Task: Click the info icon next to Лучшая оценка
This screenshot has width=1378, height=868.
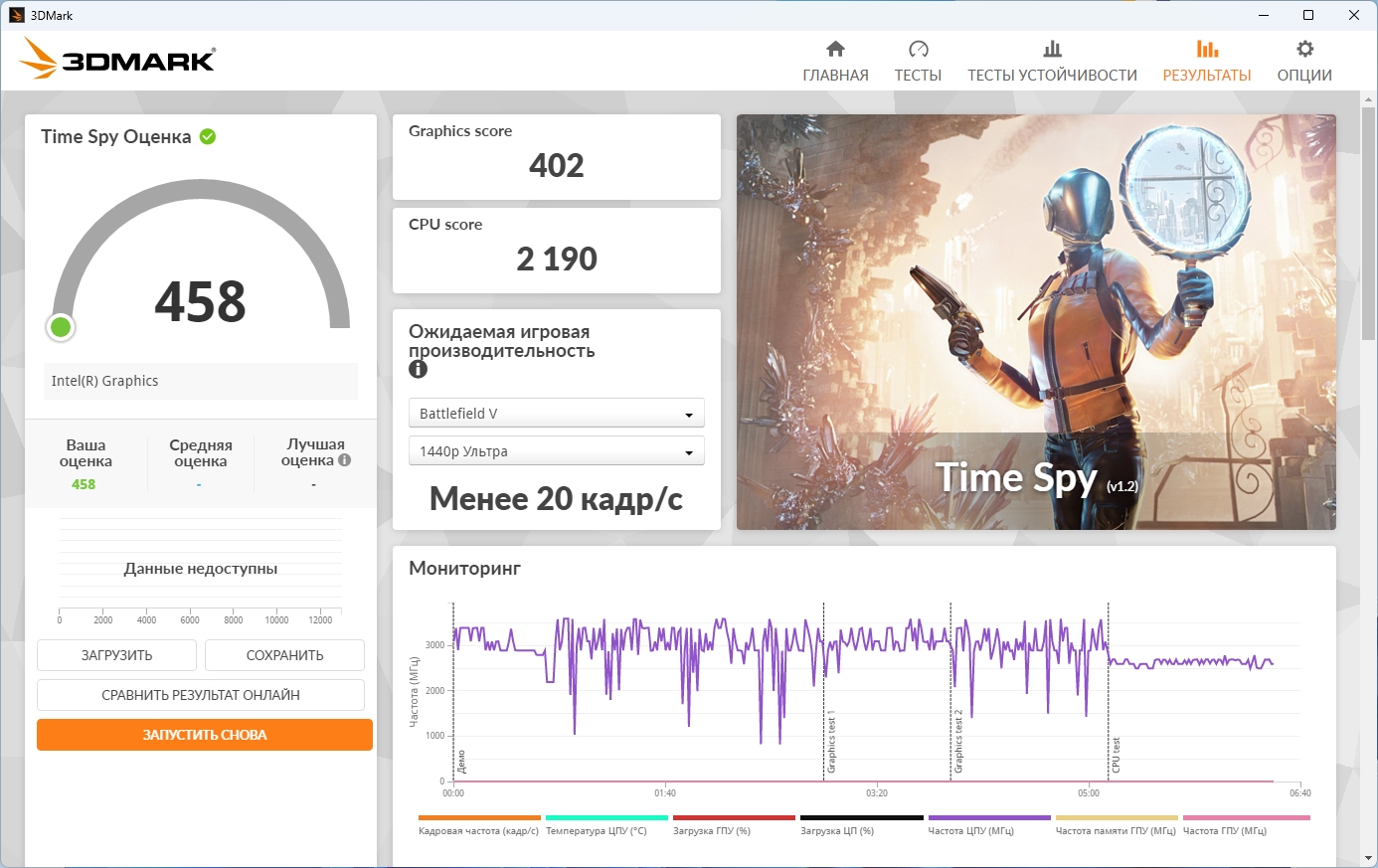Action: (x=344, y=460)
